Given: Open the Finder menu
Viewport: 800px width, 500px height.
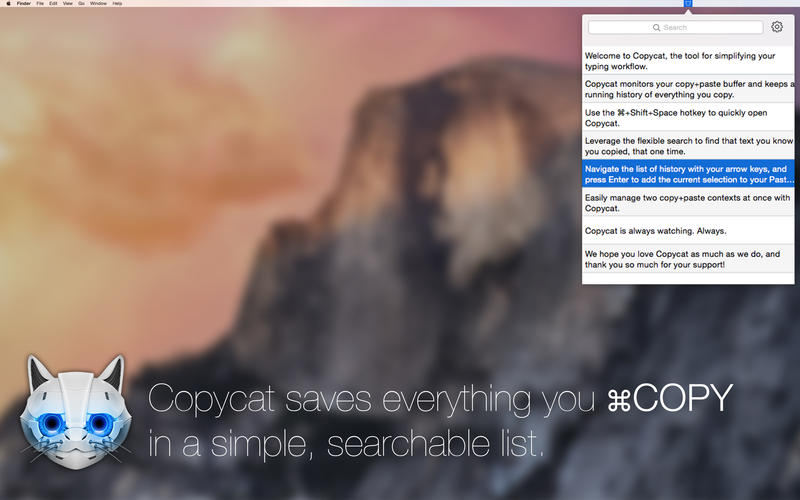Looking at the screenshot, I should (x=24, y=3).
